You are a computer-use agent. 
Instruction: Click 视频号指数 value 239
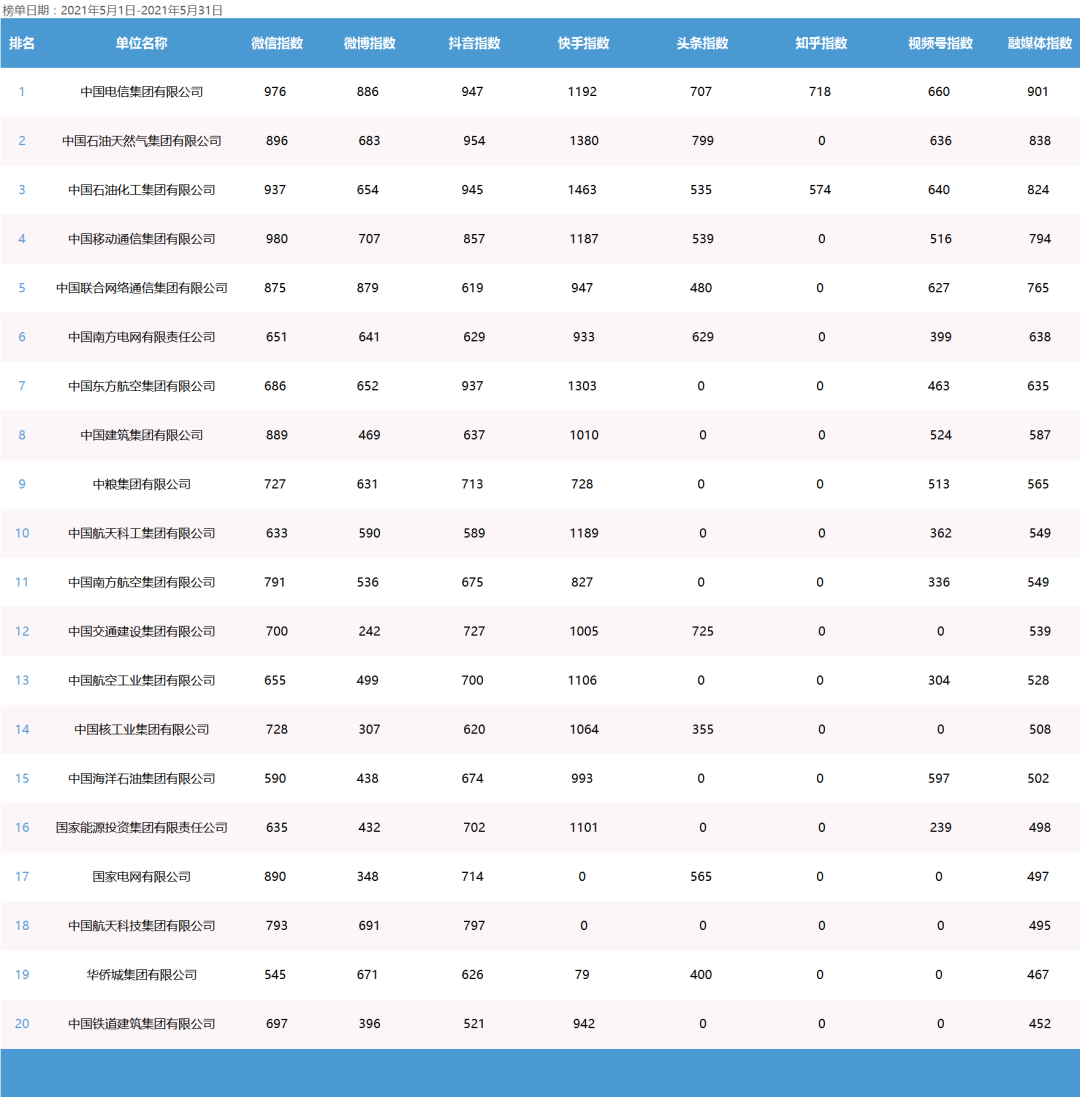(x=940, y=827)
